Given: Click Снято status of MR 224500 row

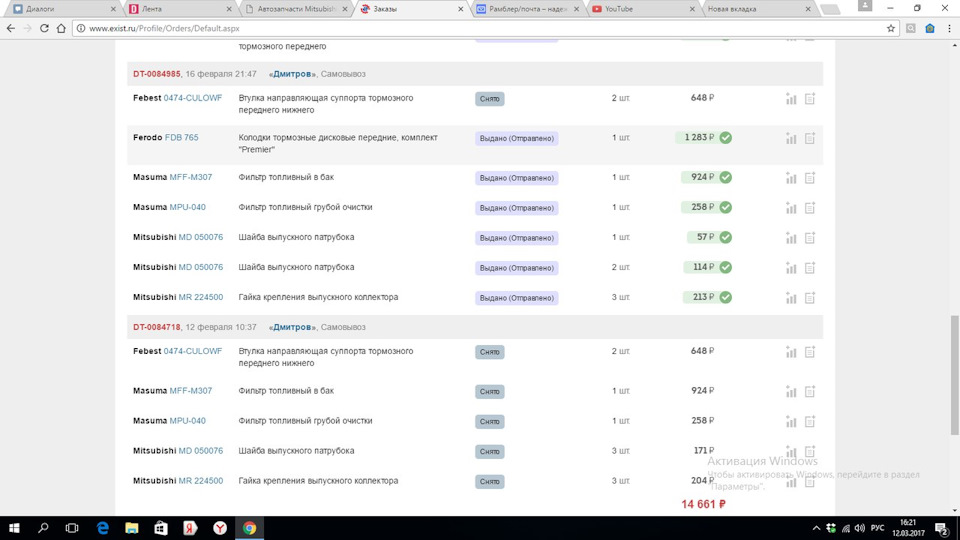Looking at the screenshot, I should click(x=490, y=481).
